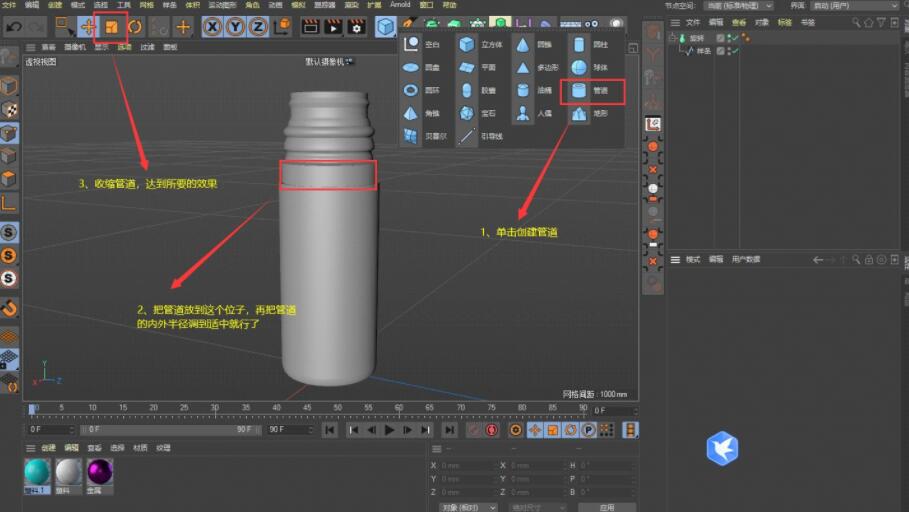Open the 工具 menu in menu bar
The width and height of the screenshot is (909, 512).
pyautogui.click(x=123, y=5)
